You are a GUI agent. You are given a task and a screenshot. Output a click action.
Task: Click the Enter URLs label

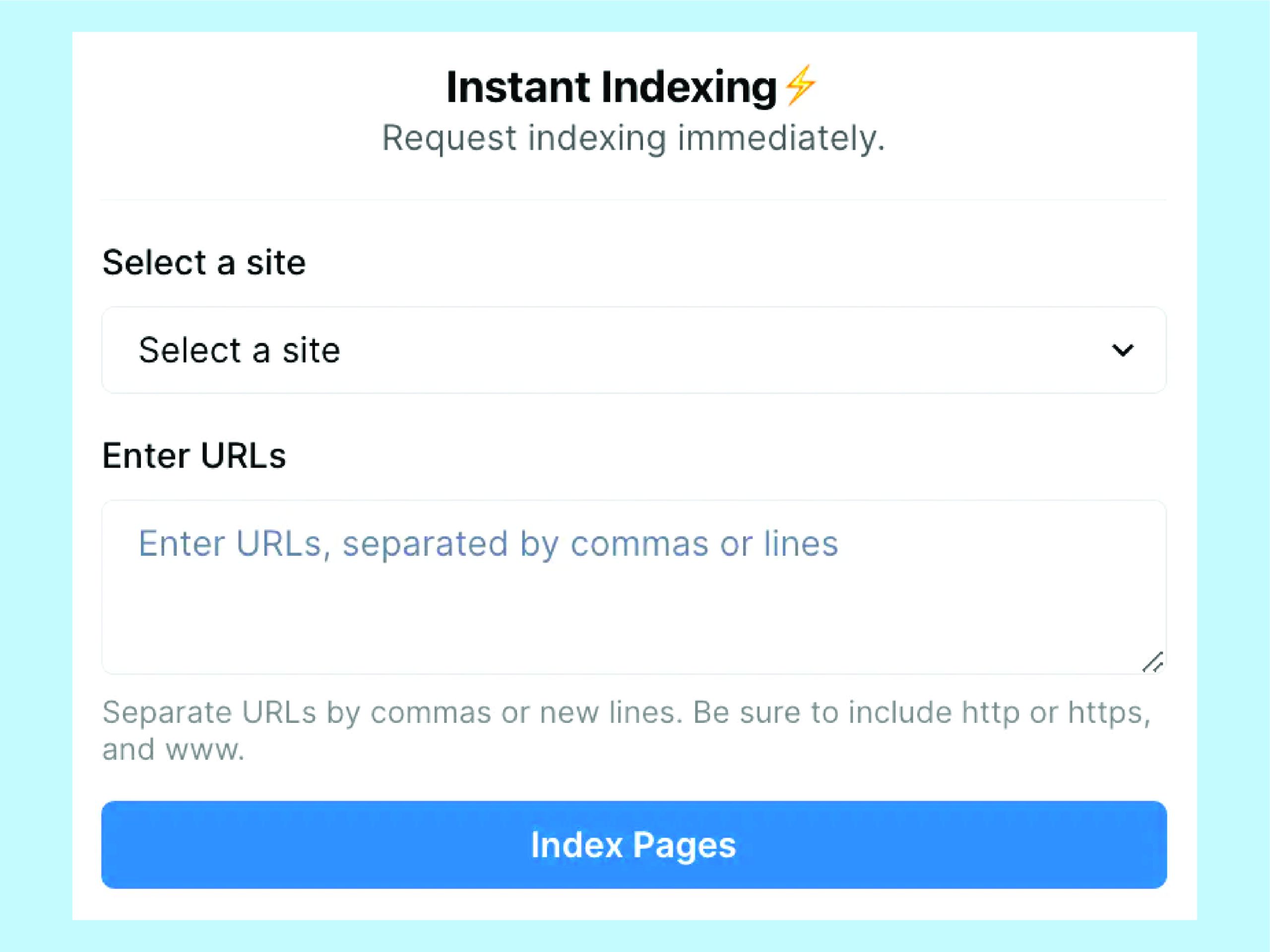[195, 455]
